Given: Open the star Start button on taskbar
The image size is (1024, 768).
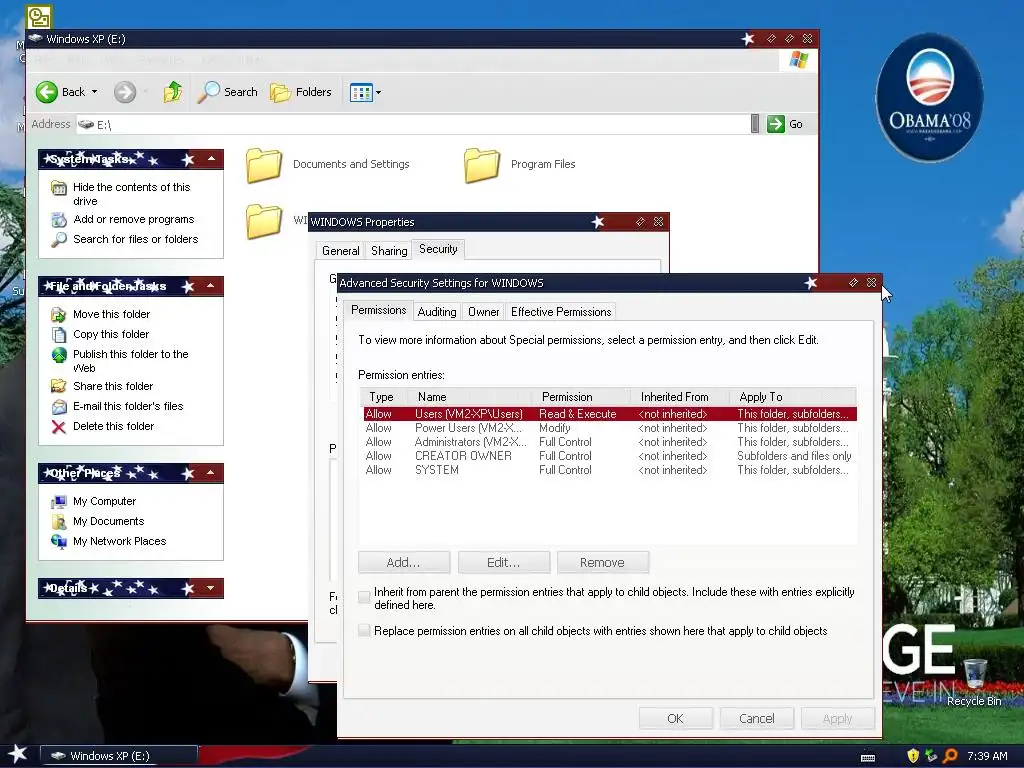Looking at the screenshot, I should pos(18,755).
